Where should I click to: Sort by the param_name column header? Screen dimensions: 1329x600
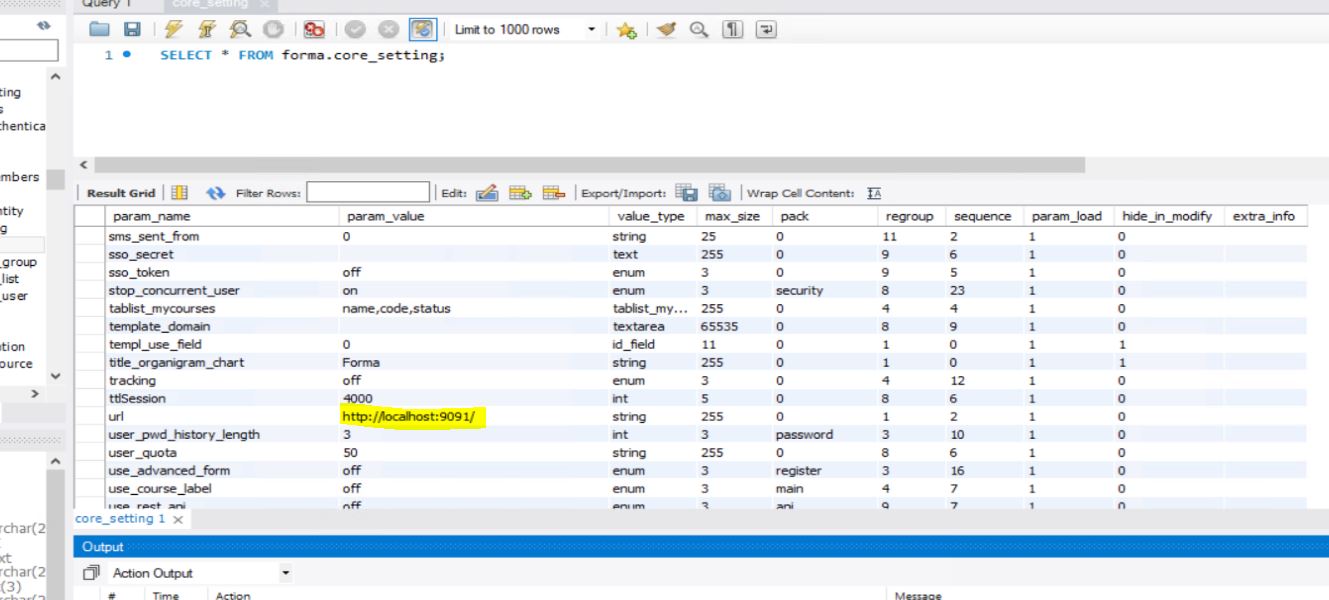click(152, 216)
